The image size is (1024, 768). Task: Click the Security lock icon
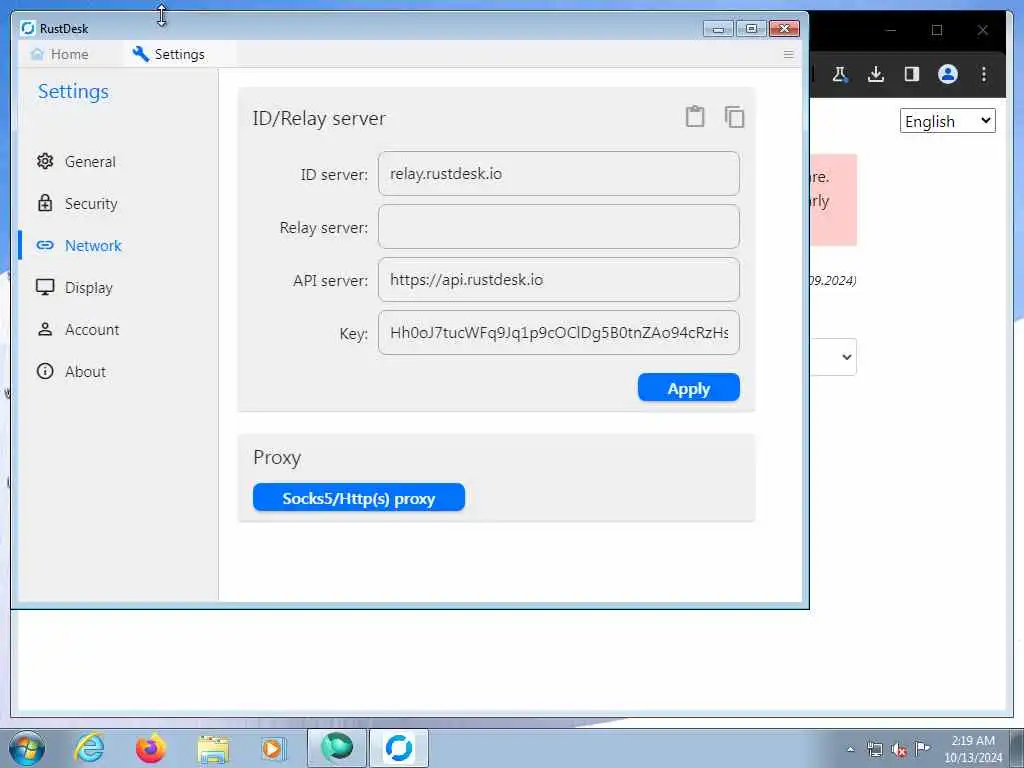click(45, 203)
